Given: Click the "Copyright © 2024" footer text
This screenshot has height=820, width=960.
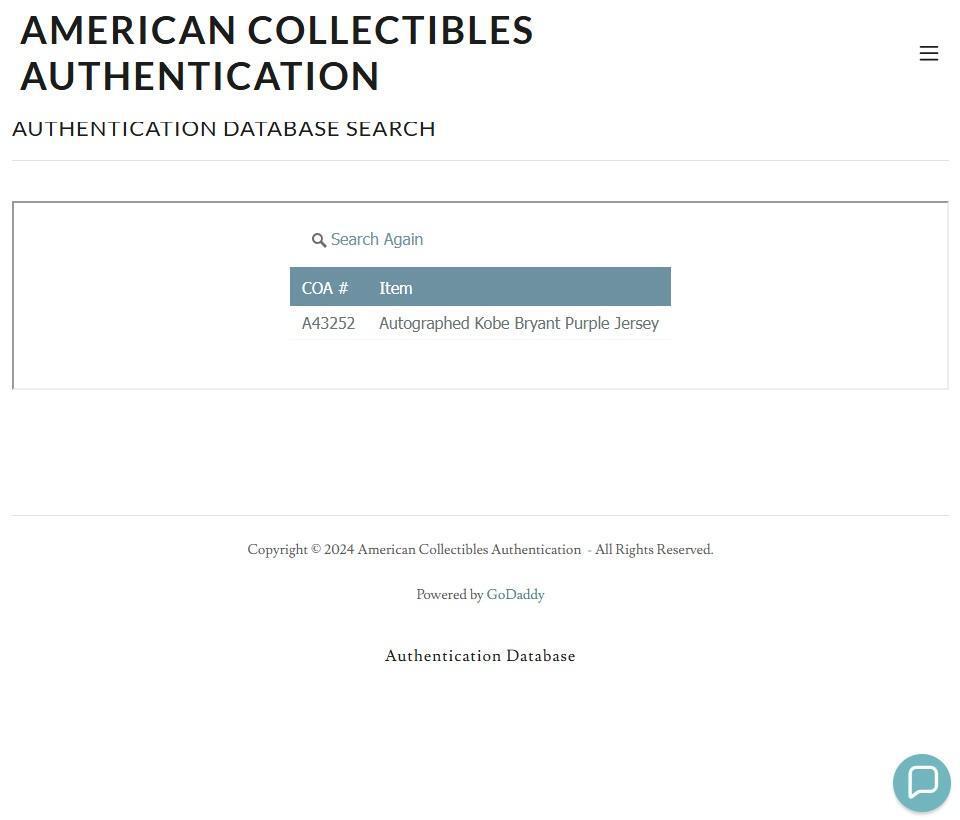Looking at the screenshot, I should click(300, 550).
